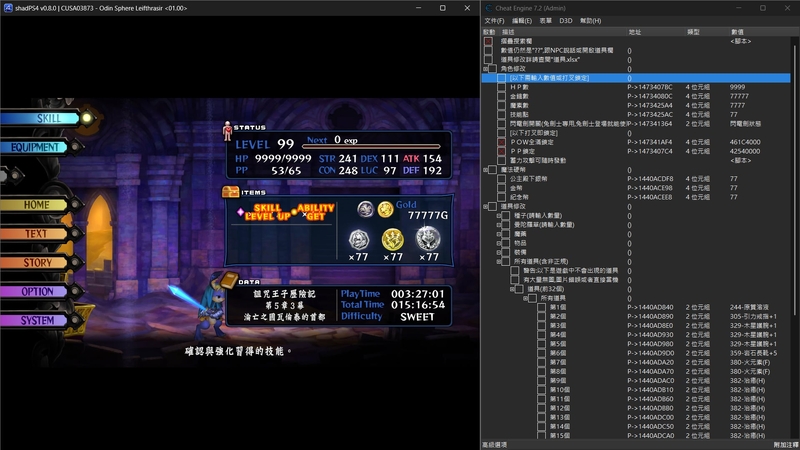Click 附加註釋 at Cheat Engine bottom right

tap(786, 445)
